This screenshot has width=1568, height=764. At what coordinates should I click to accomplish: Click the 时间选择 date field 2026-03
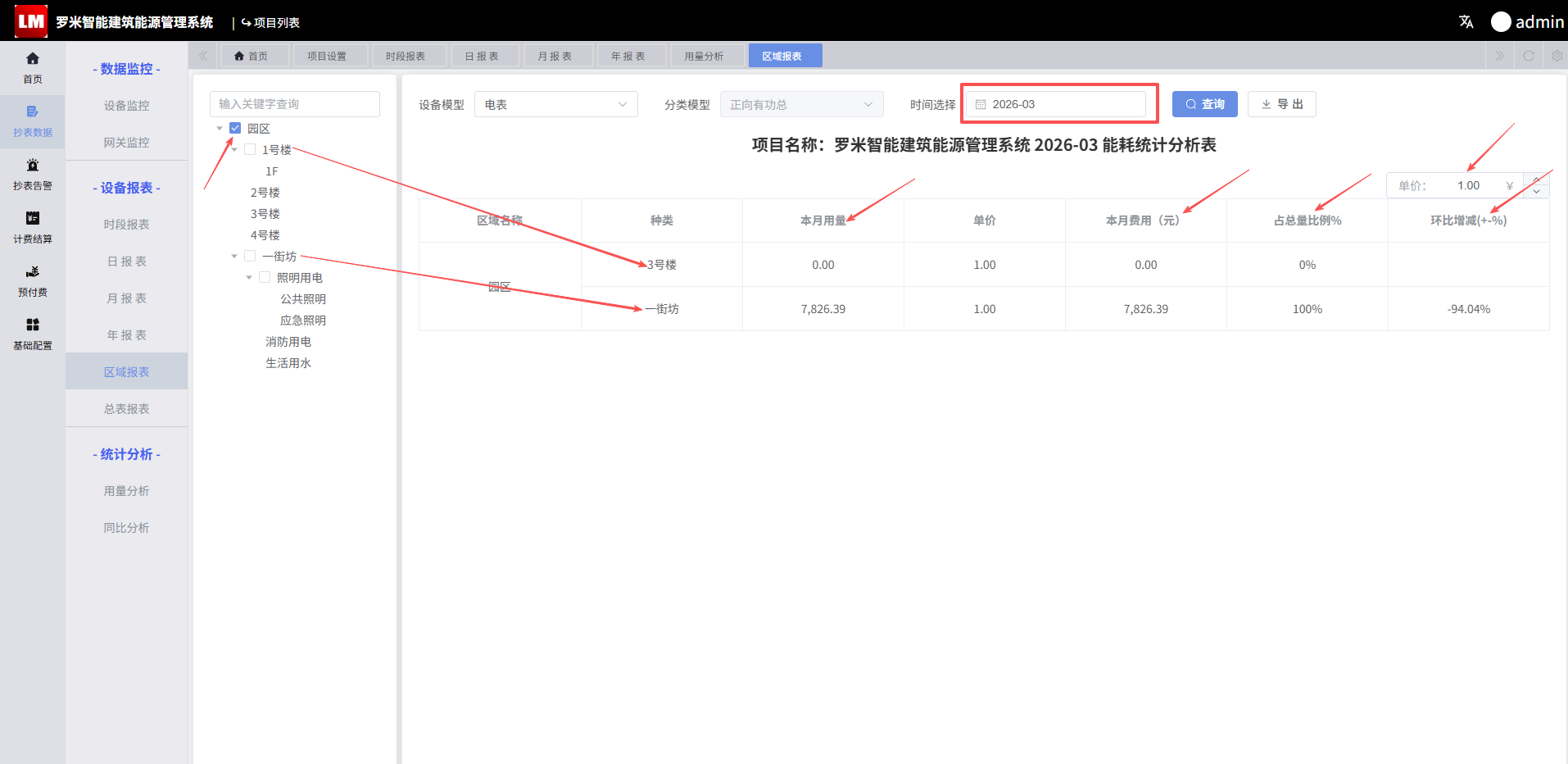(1056, 104)
